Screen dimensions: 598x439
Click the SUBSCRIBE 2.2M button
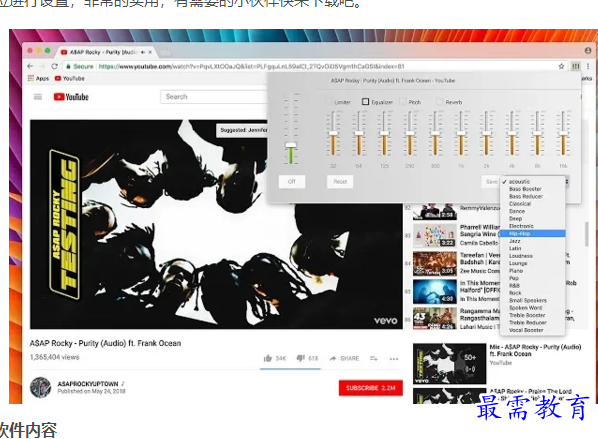[x=371, y=388]
